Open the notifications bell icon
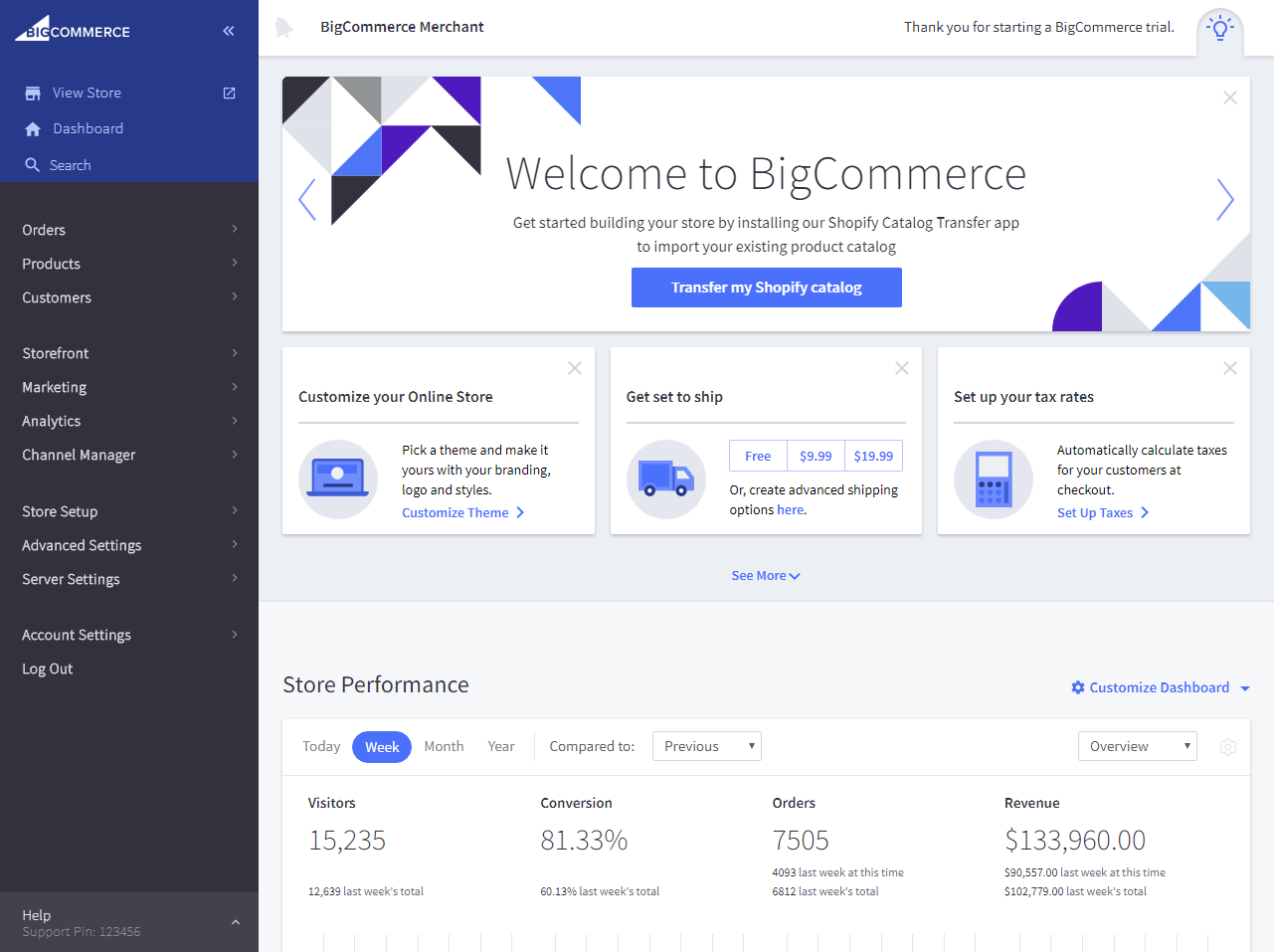This screenshot has height=952, width=1274. [284, 28]
